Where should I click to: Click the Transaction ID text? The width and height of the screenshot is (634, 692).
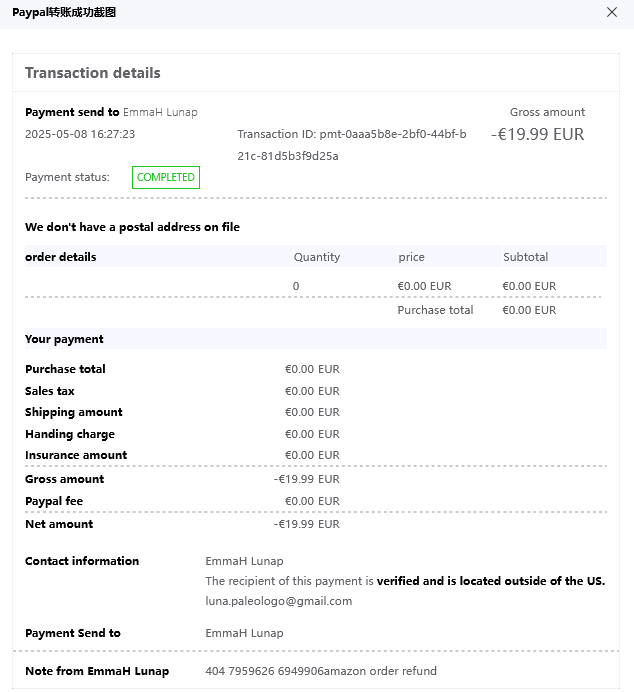click(351, 144)
